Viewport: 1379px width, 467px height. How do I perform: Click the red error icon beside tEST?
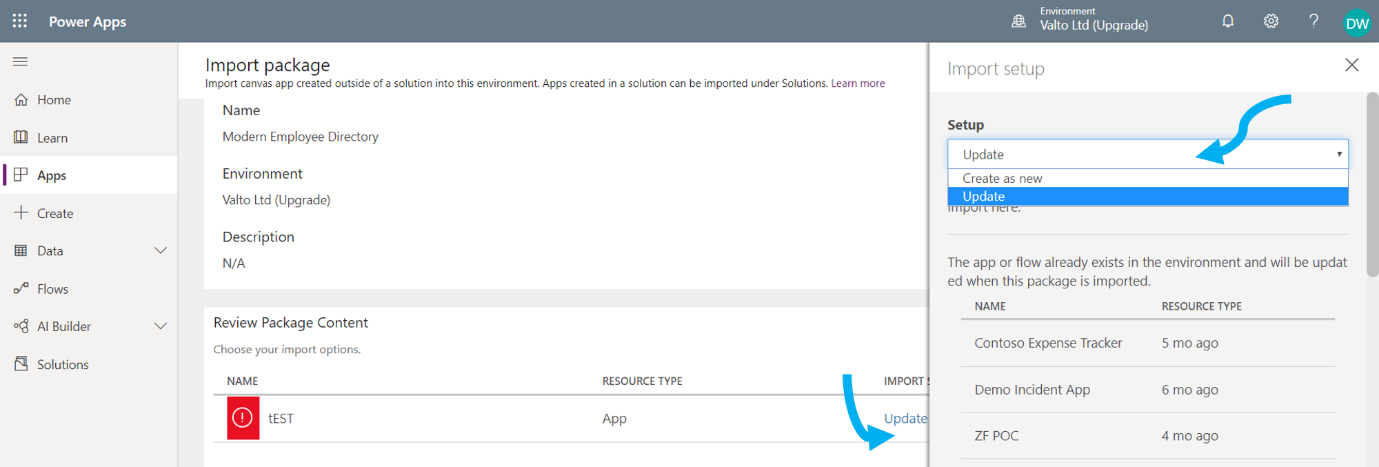243,419
